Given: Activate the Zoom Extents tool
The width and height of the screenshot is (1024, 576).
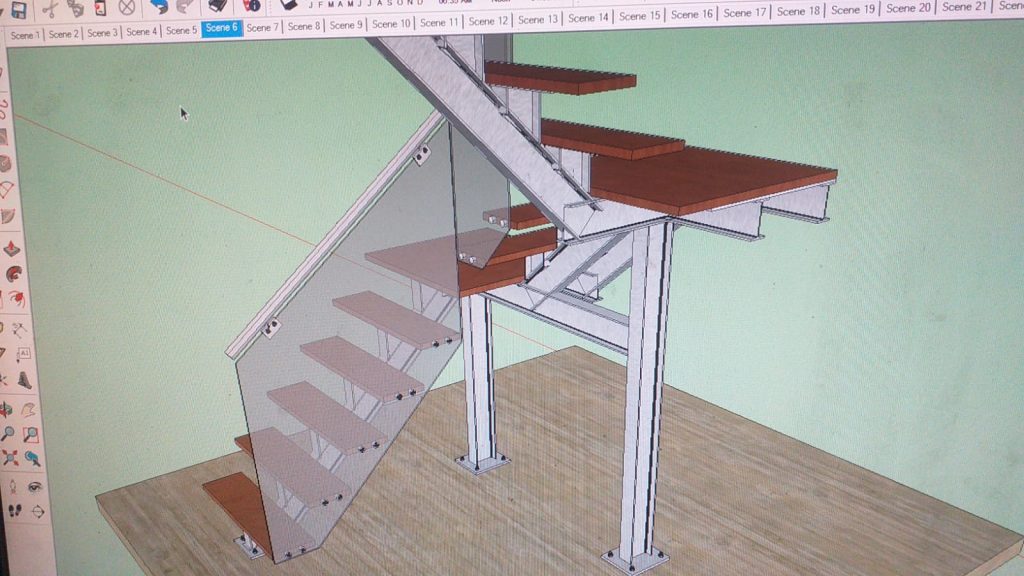Looking at the screenshot, I should [x=10, y=458].
